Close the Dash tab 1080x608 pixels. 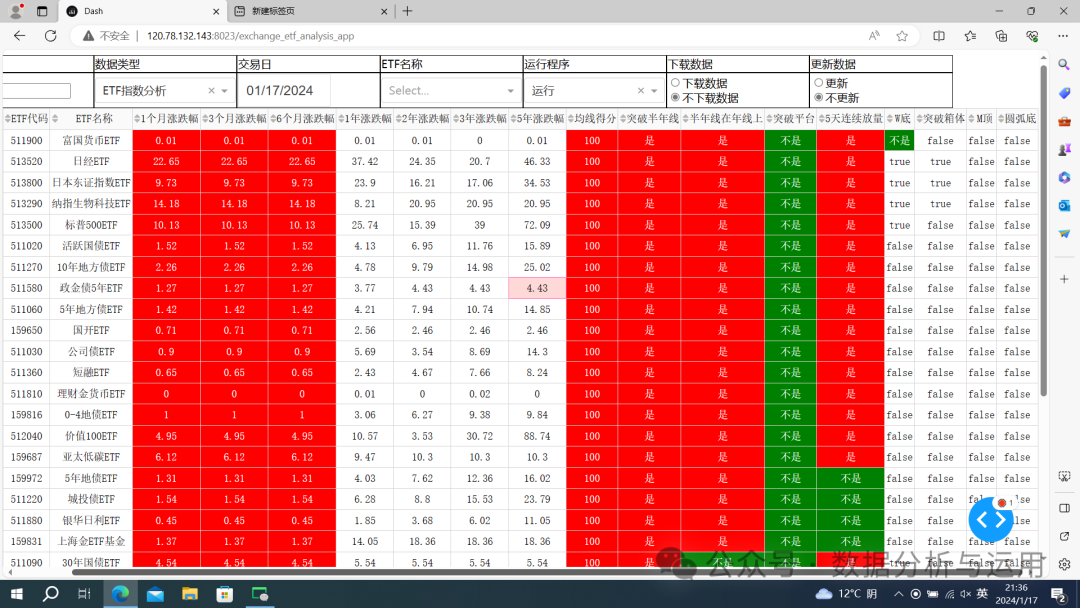click(216, 11)
